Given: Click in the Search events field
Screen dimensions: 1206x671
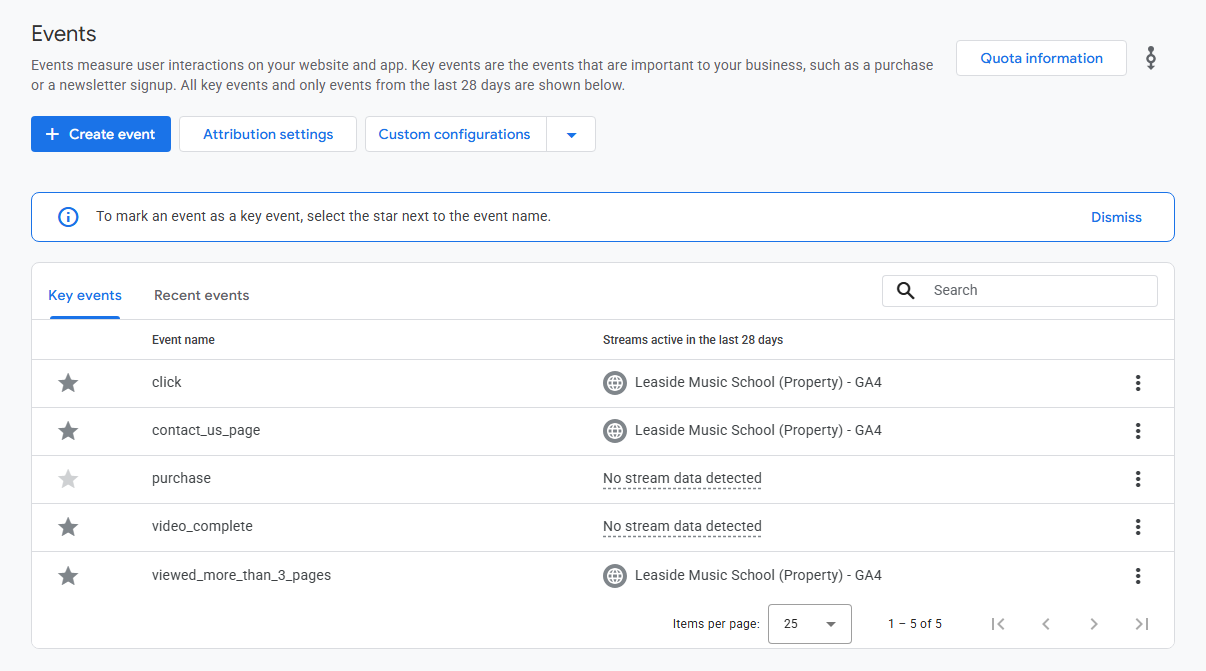Looking at the screenshot, I should point(1020,291).
